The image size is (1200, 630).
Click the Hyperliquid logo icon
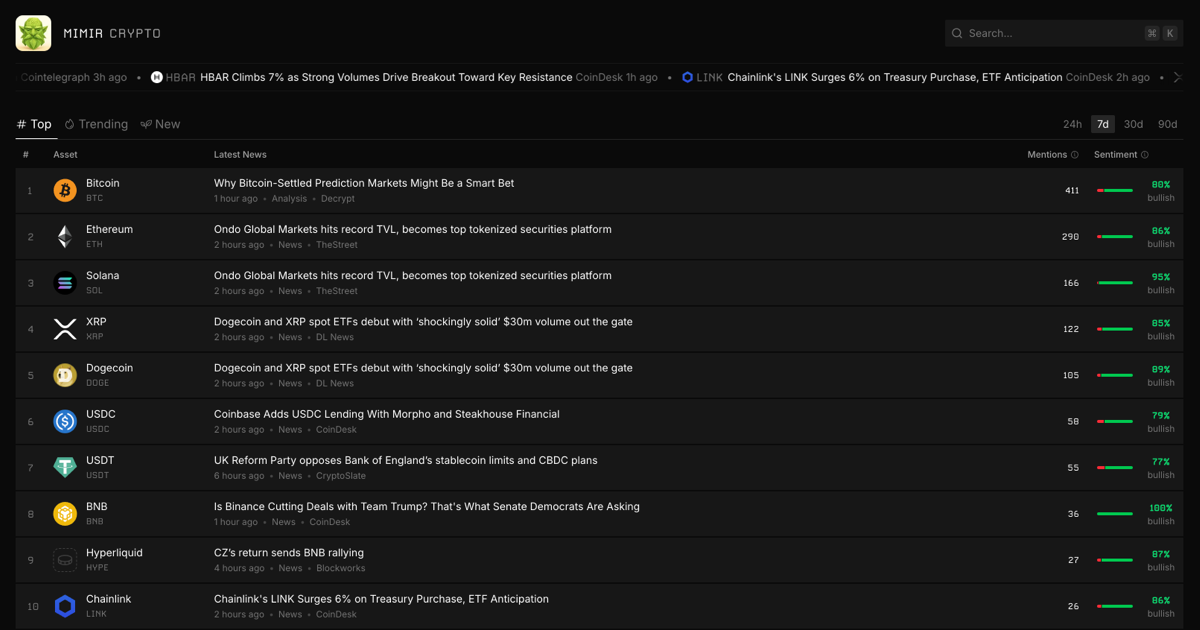pos(65,560)
